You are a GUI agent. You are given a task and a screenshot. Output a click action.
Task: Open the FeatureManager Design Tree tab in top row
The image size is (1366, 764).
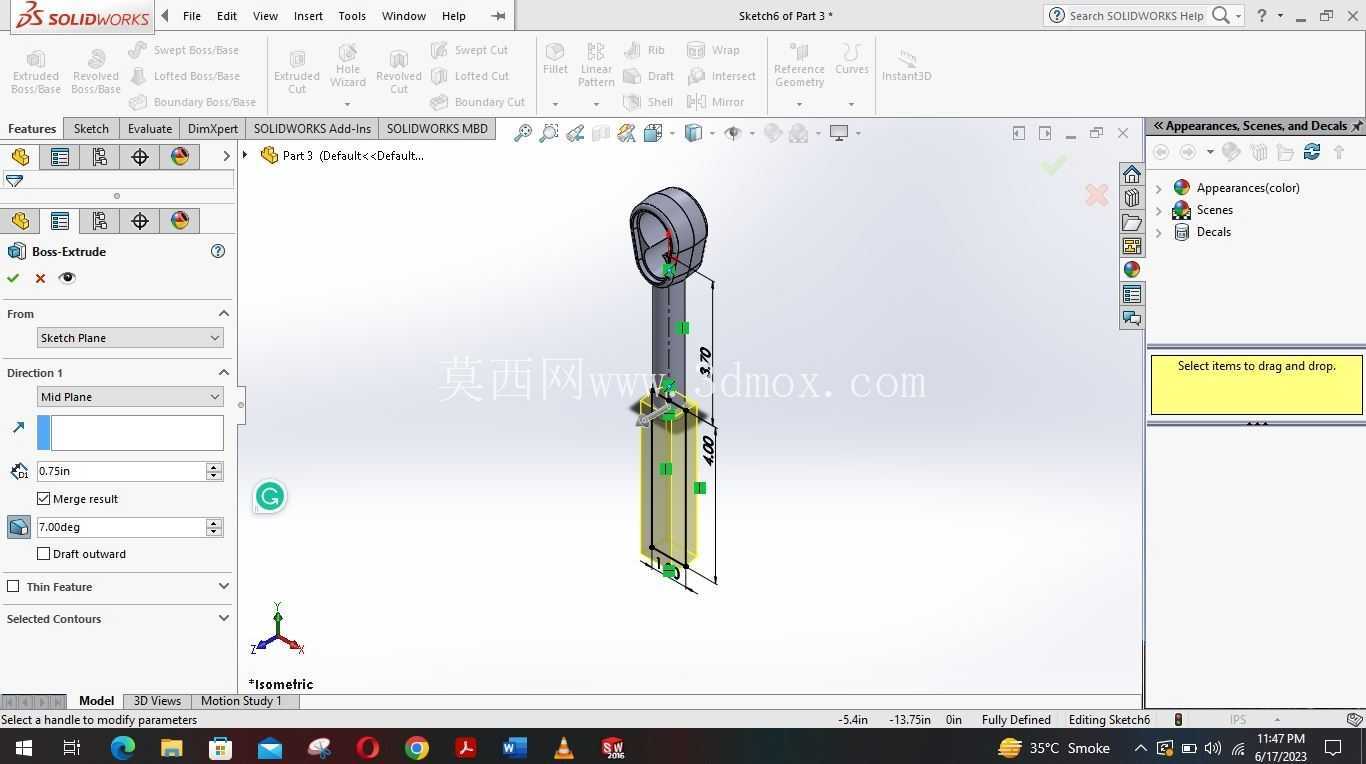20,157
